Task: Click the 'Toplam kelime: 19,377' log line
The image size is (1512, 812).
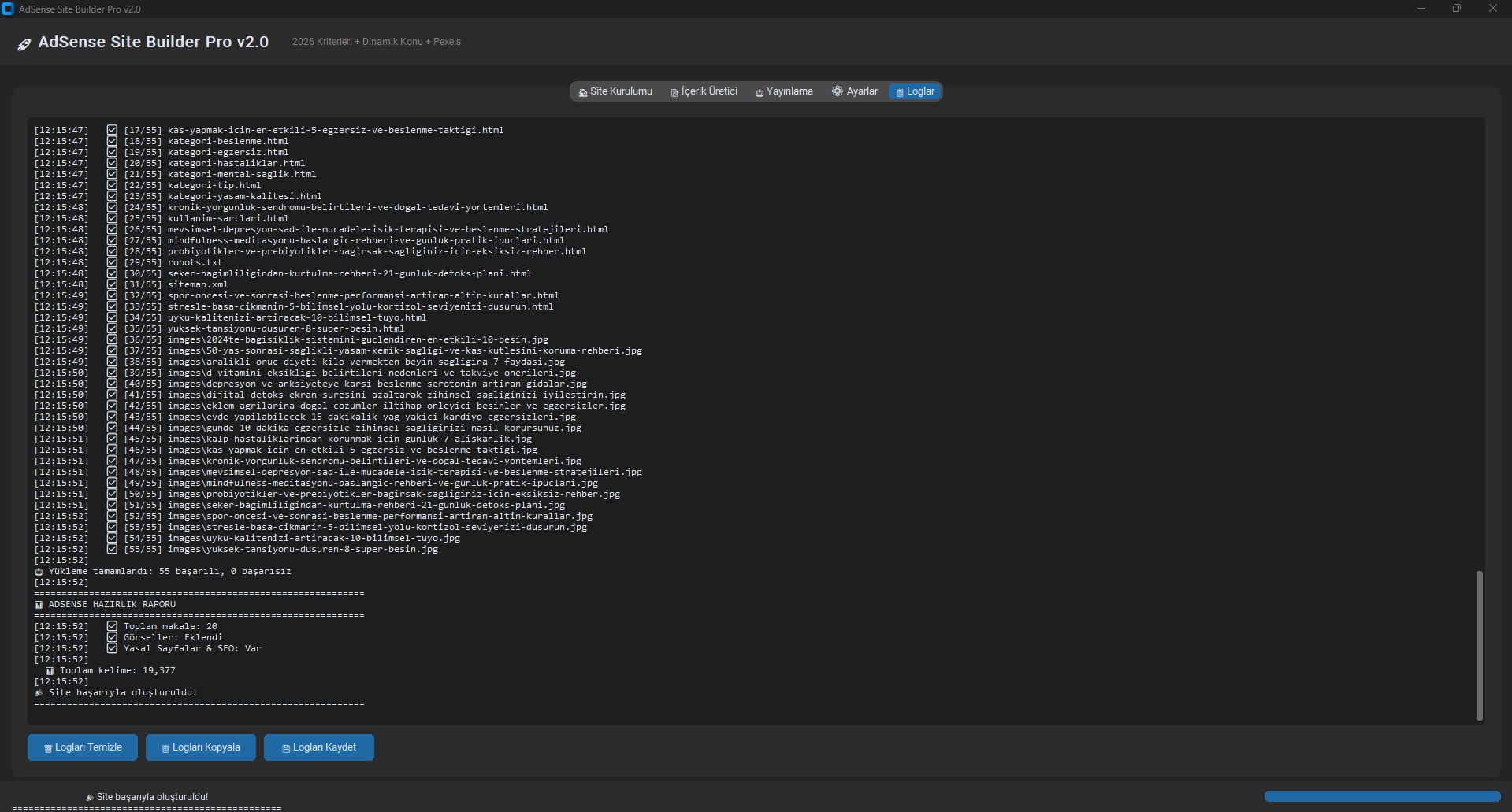Action: pos(117,671)
